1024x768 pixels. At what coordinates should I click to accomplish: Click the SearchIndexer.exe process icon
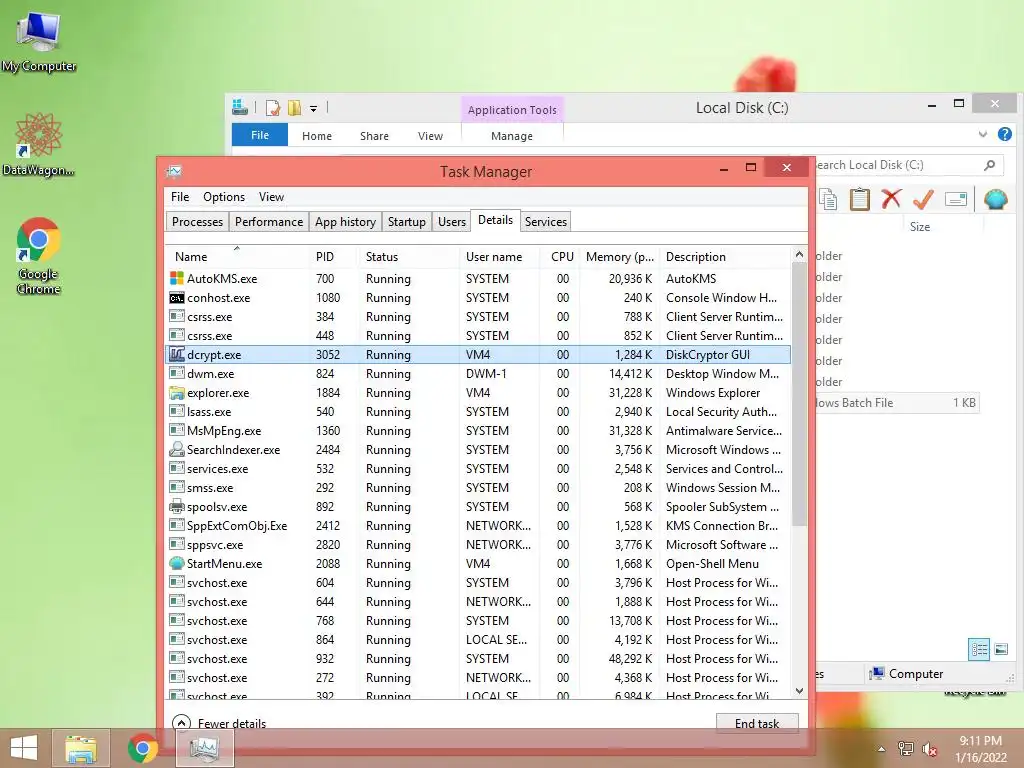(x=176, y=449)
